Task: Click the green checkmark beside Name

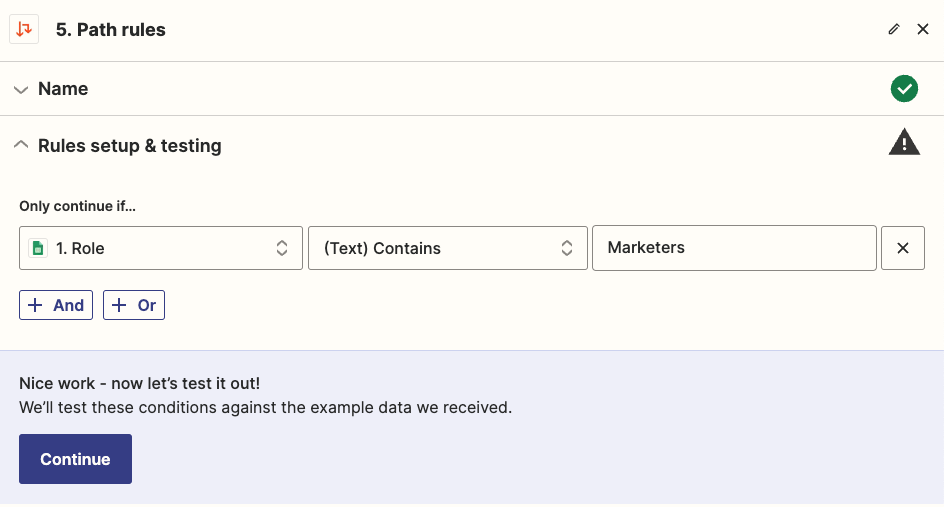Action: point(904,89)
